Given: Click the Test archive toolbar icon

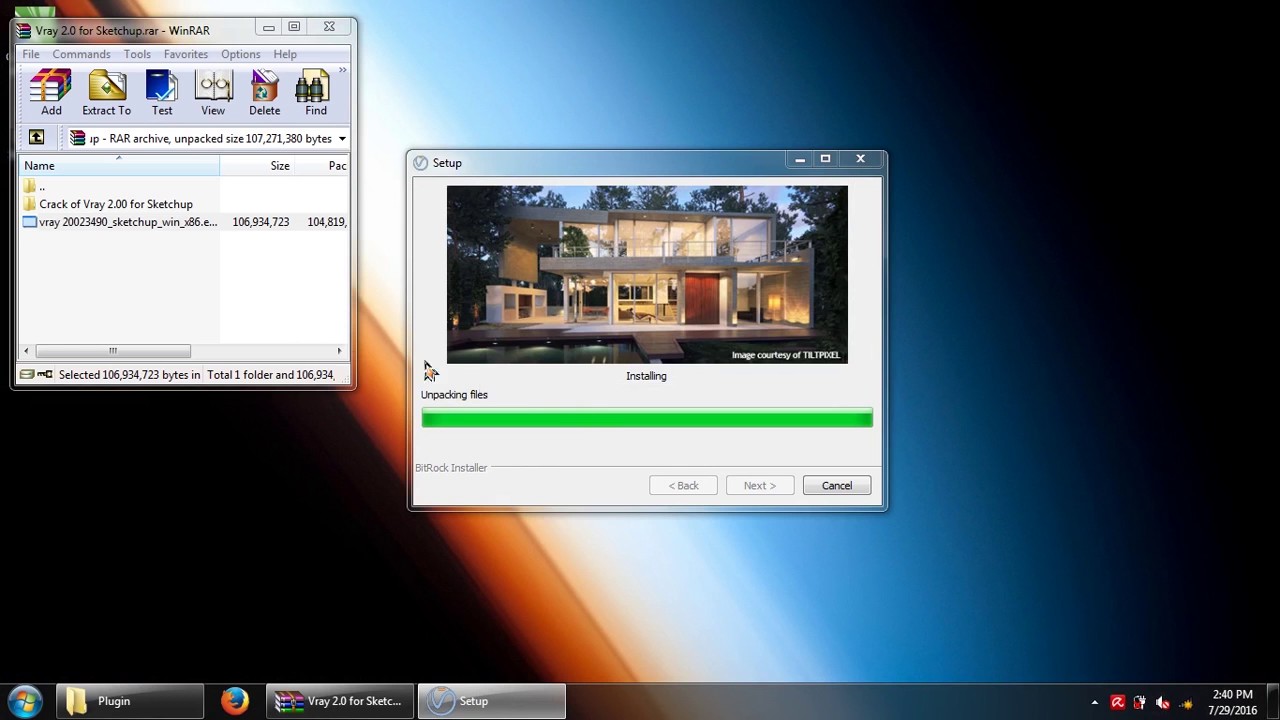Looking at the screenshot, I should [162, 93].
